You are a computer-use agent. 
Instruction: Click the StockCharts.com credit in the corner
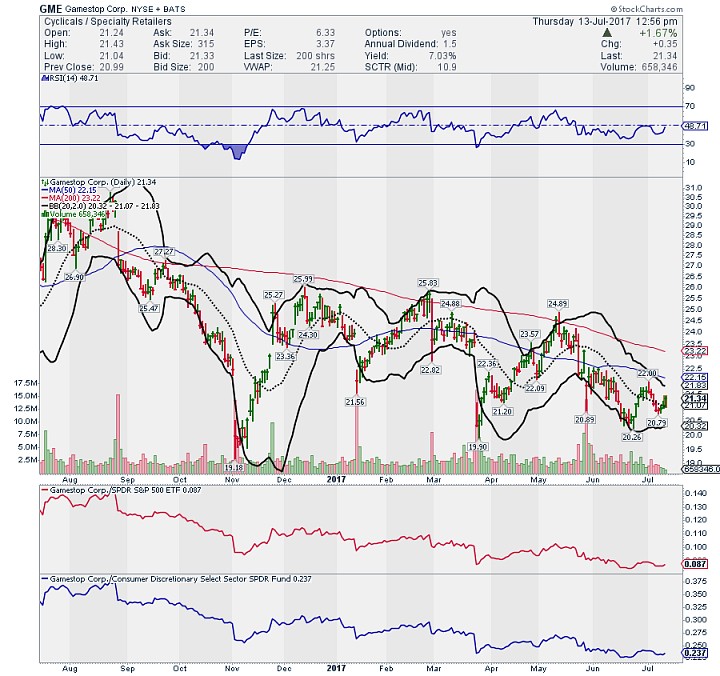(647, 9)
